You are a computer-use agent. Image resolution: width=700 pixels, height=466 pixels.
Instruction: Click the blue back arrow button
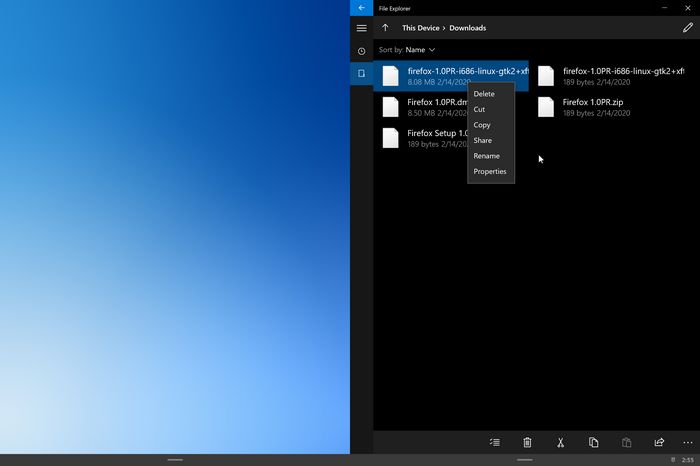(361, 8)
